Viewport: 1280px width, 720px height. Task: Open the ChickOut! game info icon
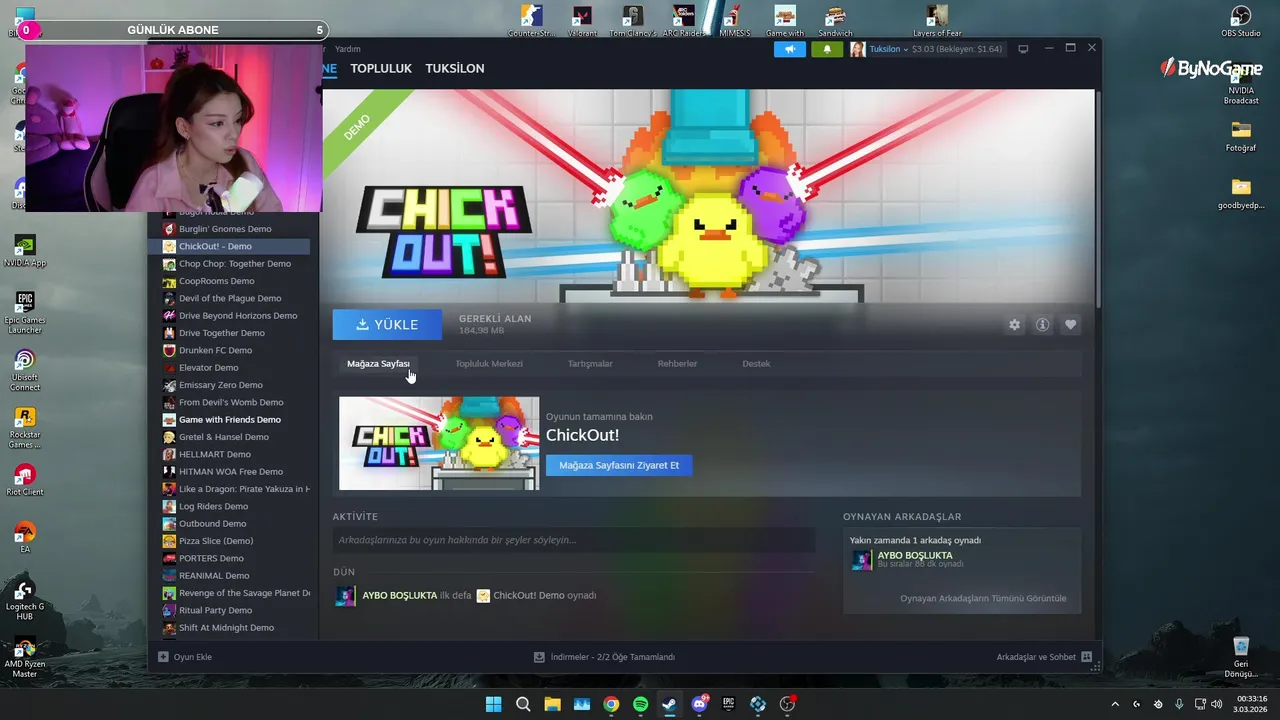coord(1042,325)
